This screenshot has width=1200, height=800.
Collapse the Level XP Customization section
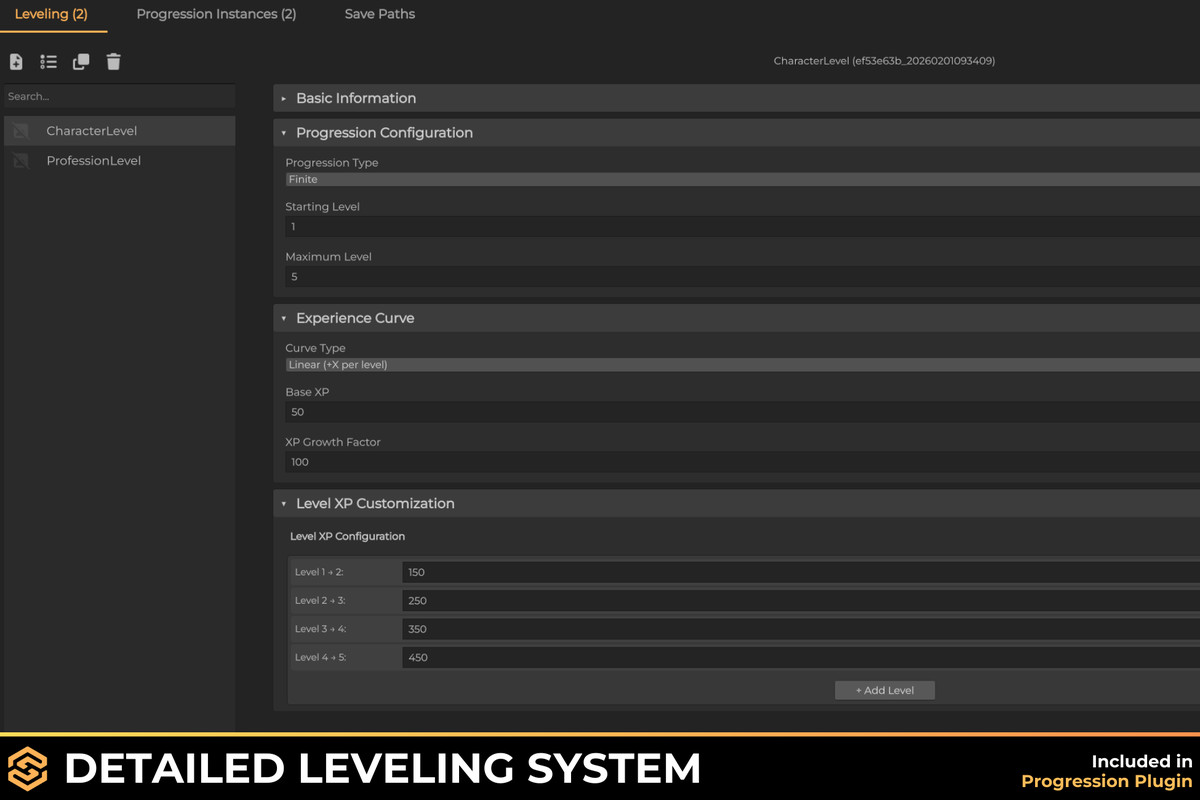pyautogui.click(x=737, y=504)
